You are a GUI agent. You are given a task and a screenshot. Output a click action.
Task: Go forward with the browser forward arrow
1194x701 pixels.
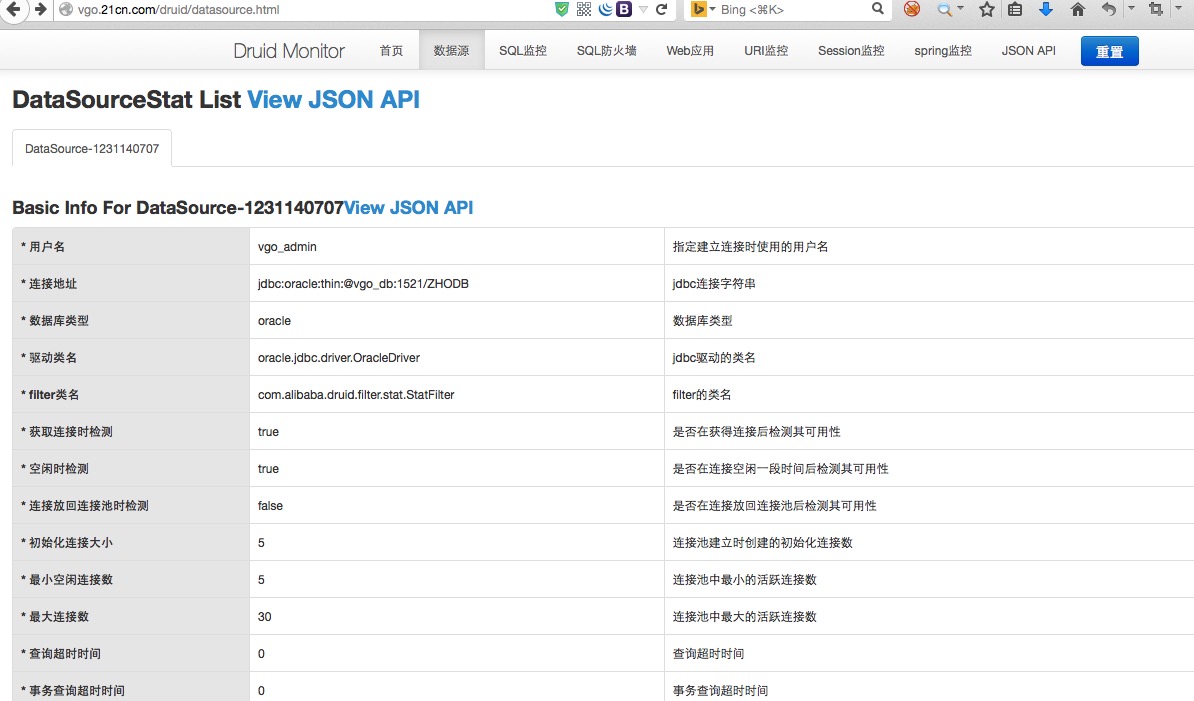point(41,9)
